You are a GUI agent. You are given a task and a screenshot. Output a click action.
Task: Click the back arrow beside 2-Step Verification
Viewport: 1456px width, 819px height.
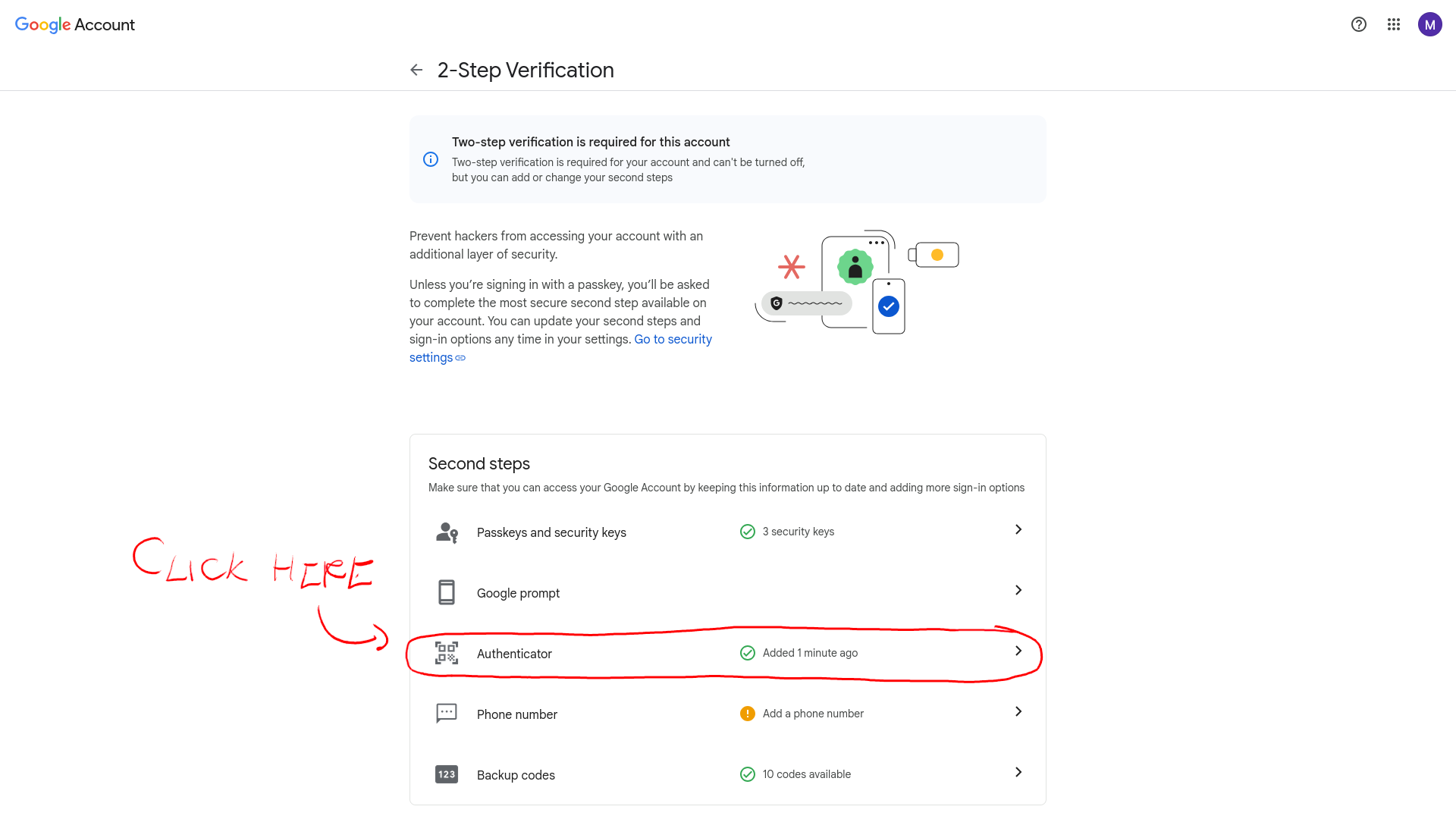tap(416, 70)
